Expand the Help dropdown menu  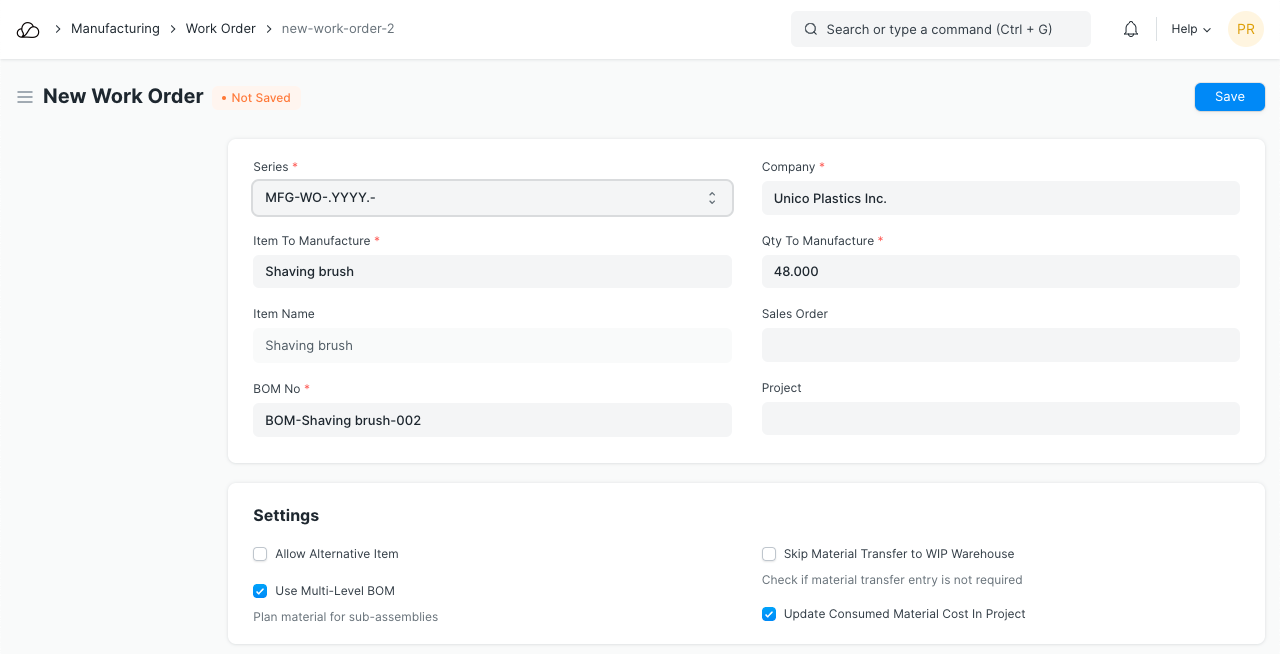point(1191,30)
